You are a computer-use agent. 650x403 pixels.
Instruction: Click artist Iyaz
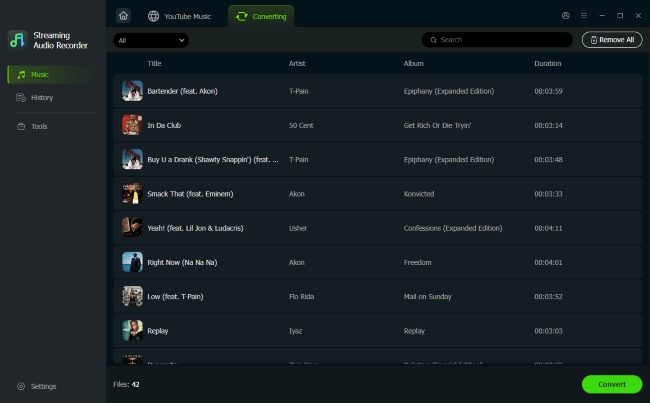coord(295,331)
